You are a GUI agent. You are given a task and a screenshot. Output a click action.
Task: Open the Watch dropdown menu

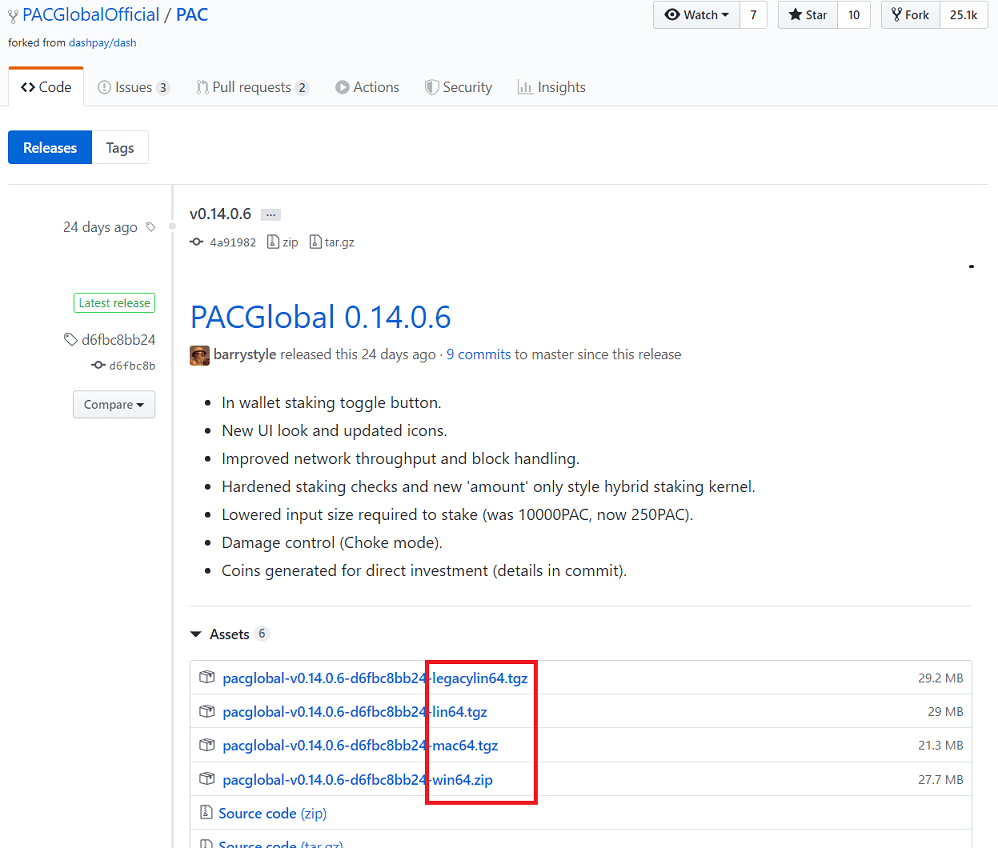(x=697, y=15)
